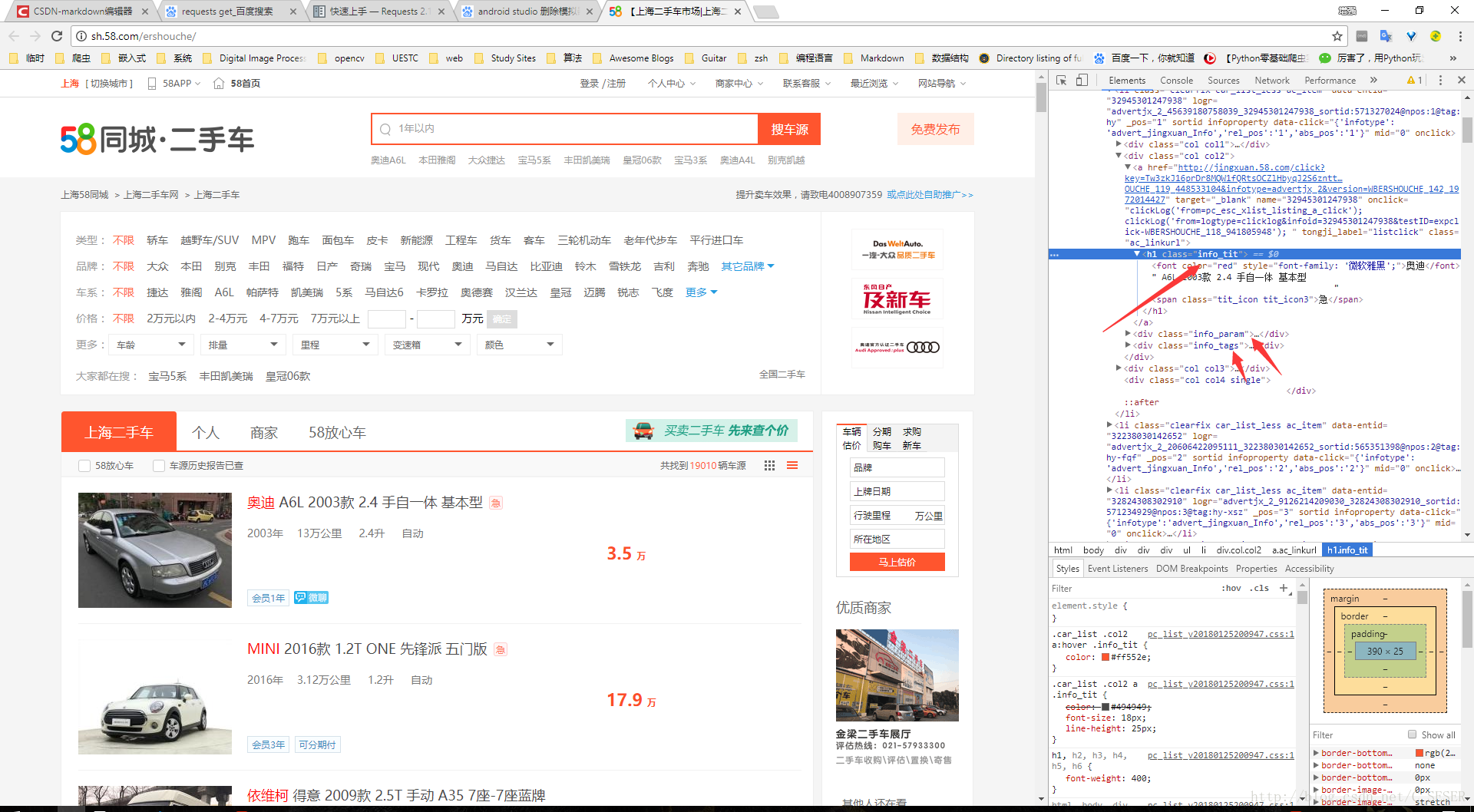Open Event Listeners styles pane tab

[x=1118, y=569]
